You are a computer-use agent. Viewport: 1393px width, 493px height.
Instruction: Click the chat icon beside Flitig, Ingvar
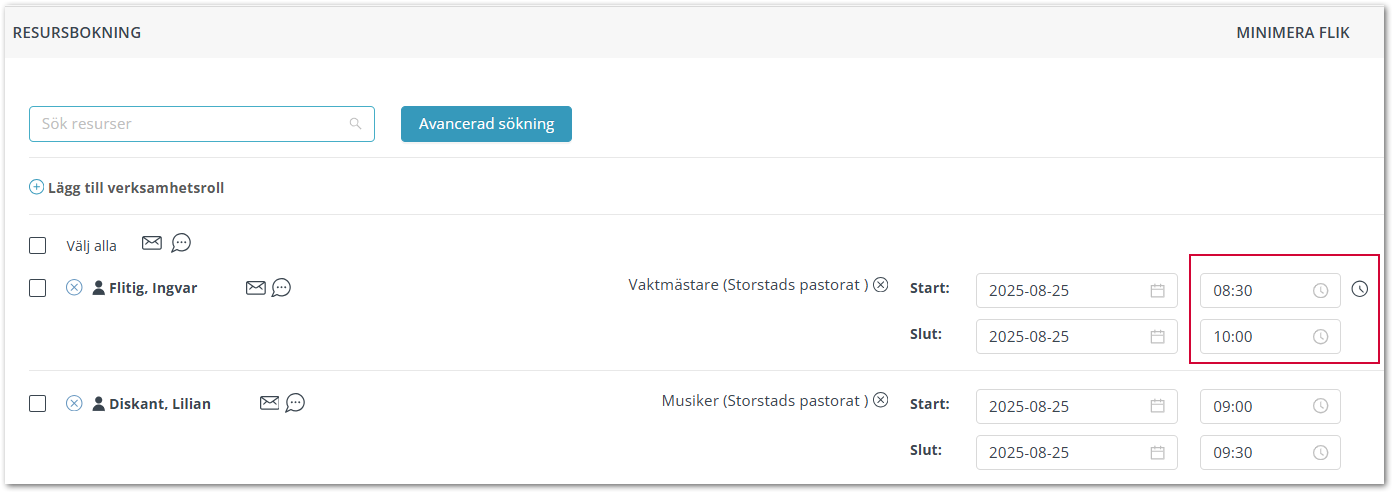click(x=281, y=288)
